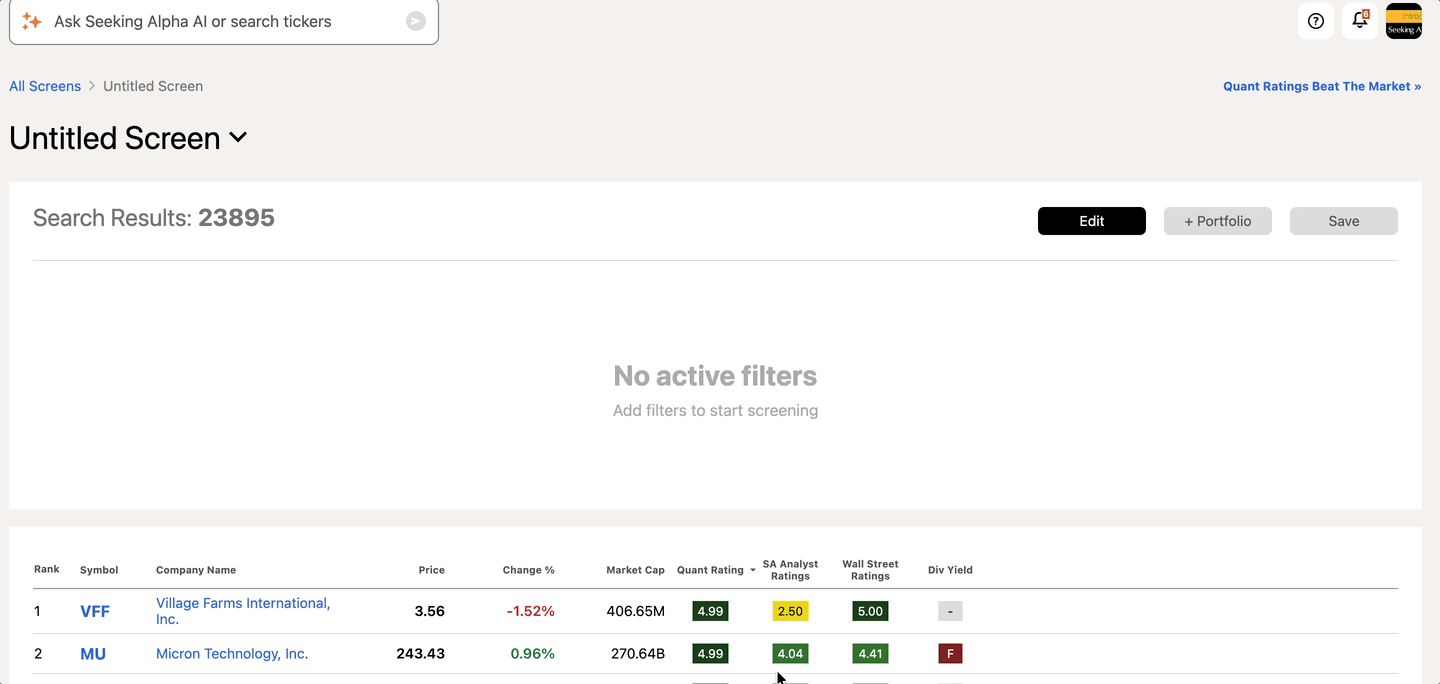Open Micron Technology, Inc. company link
This screenshot has height=684, width=1440.
coord(232,654)
